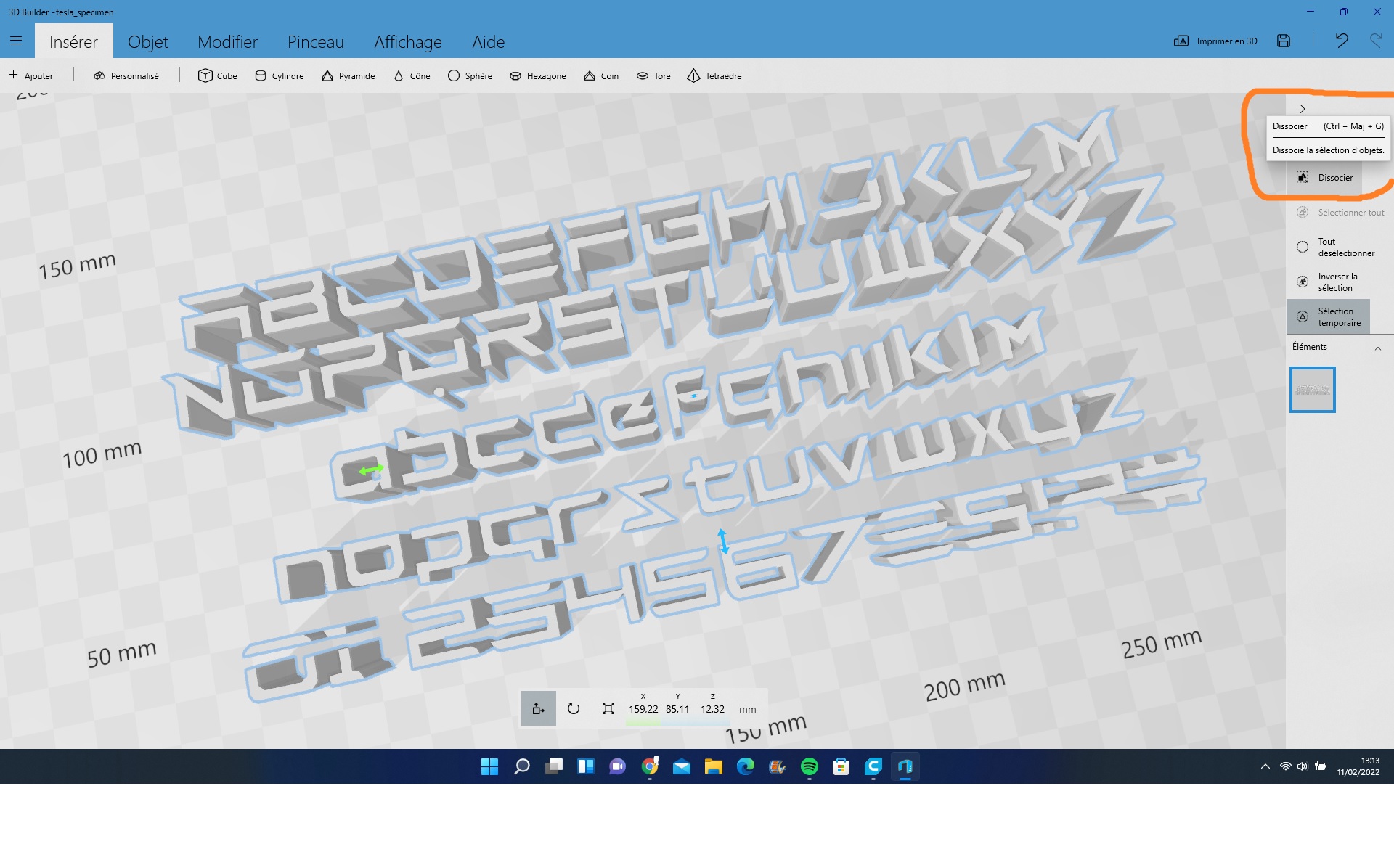Add a Tétraèdre to the scene

714,75
